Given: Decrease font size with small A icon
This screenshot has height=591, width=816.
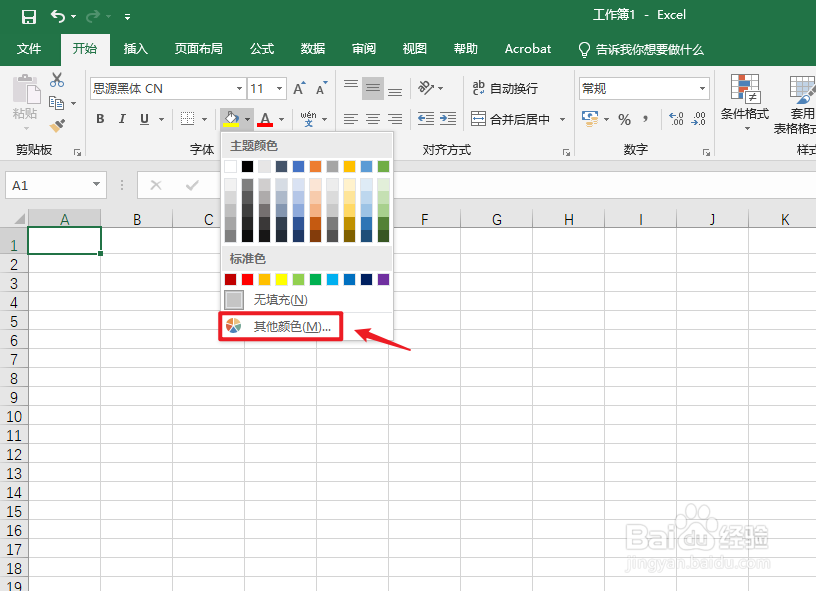Looking at the screenshot, I should tap(322, 88).
